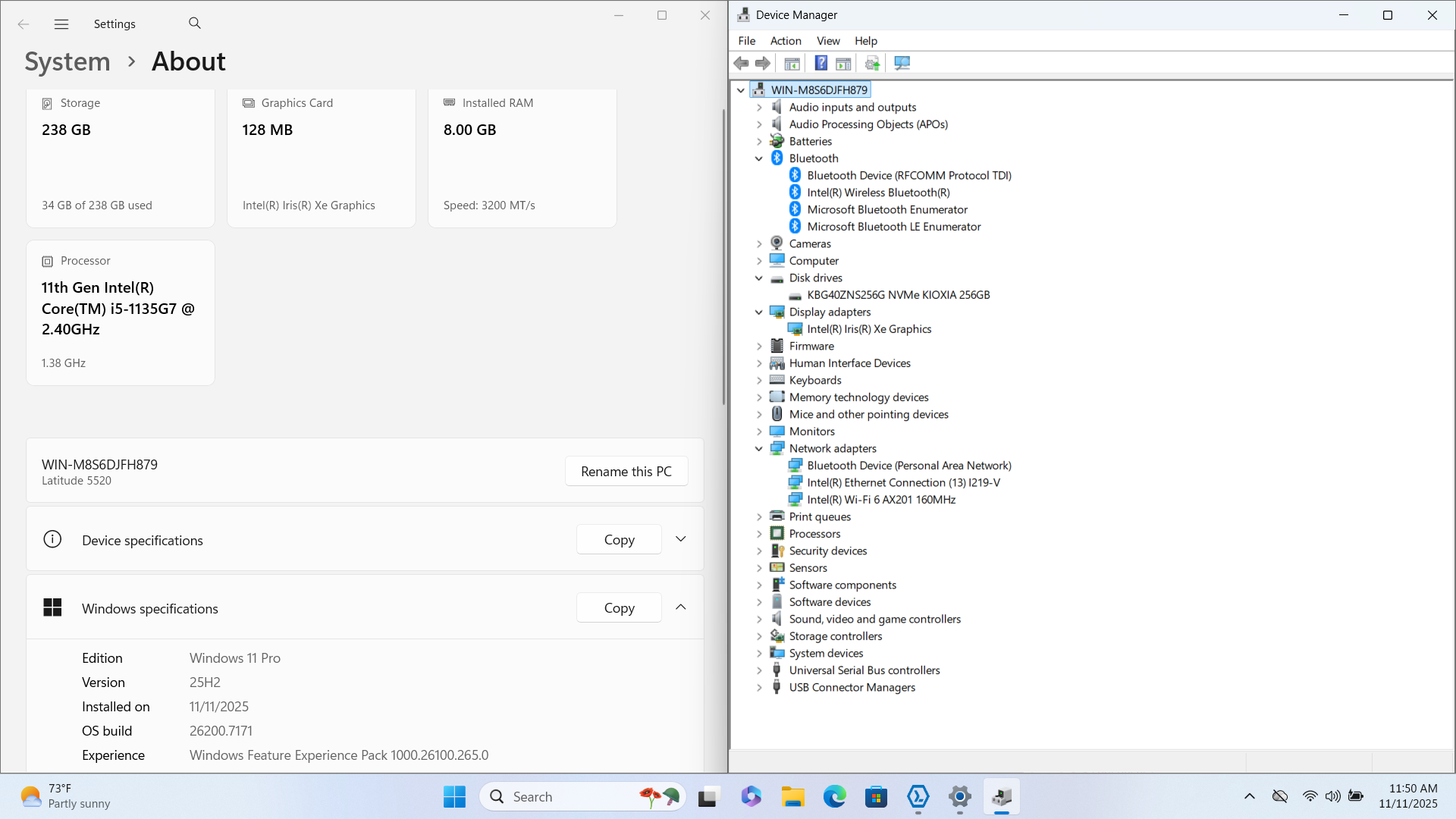Image resolution: width=1456 pixels, height=819 pixels.
Task: Expand the Universal Serial Bus controllers node
Action: [759, 670]
